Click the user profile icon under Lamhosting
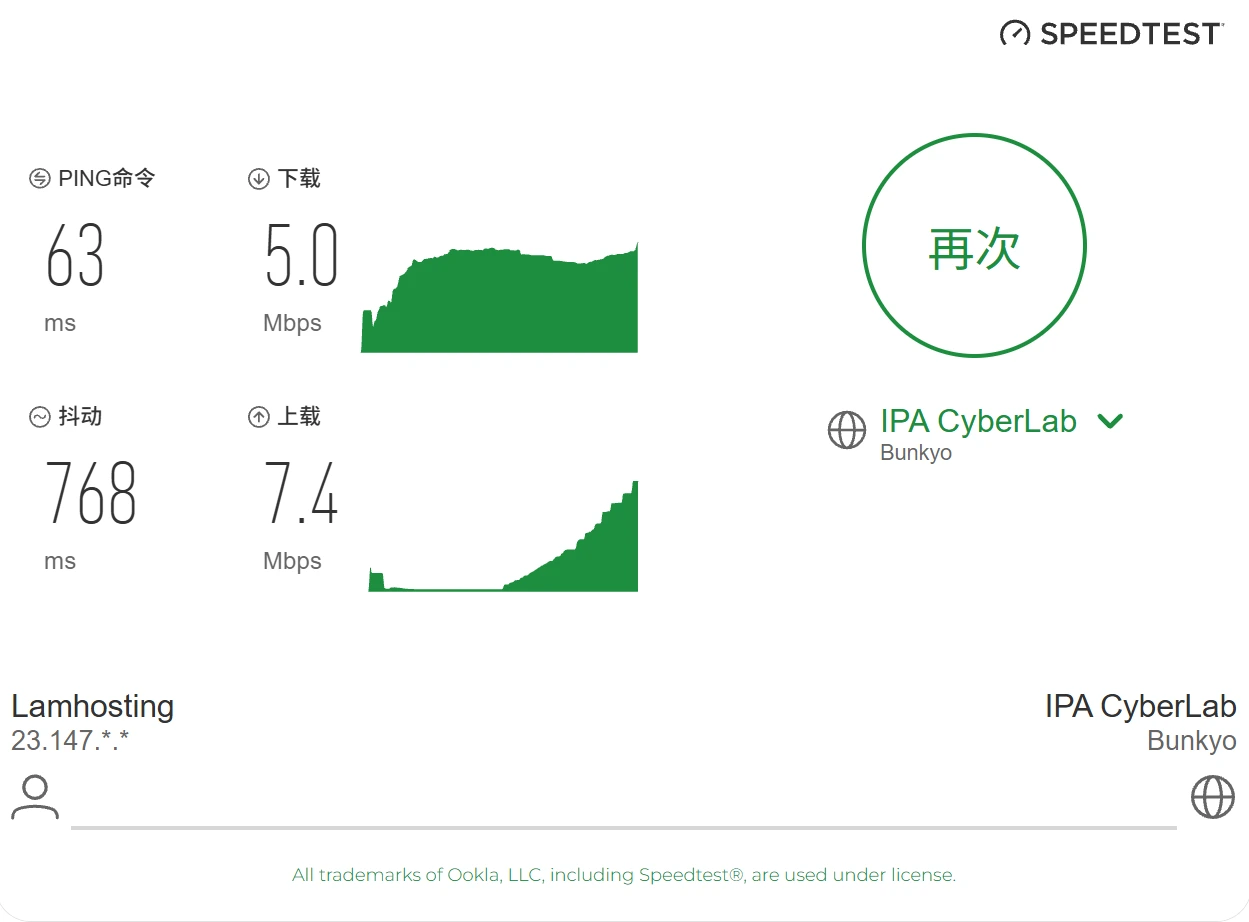This screenshot has height=922, width=1249. (35, 797)
